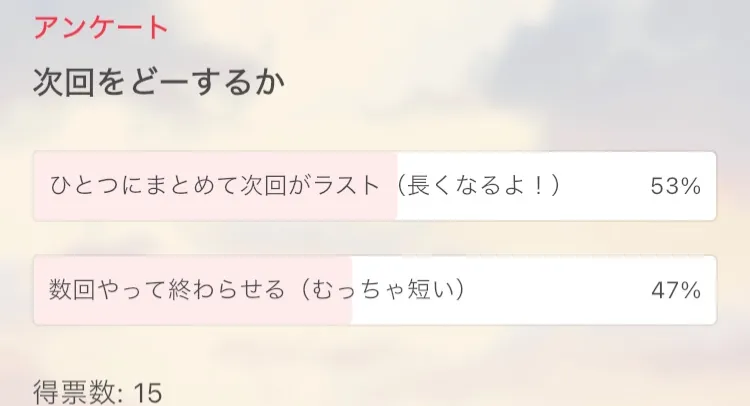Click the 47% result percentage
The image size is (750, 406).
click(x=675, y=290)
